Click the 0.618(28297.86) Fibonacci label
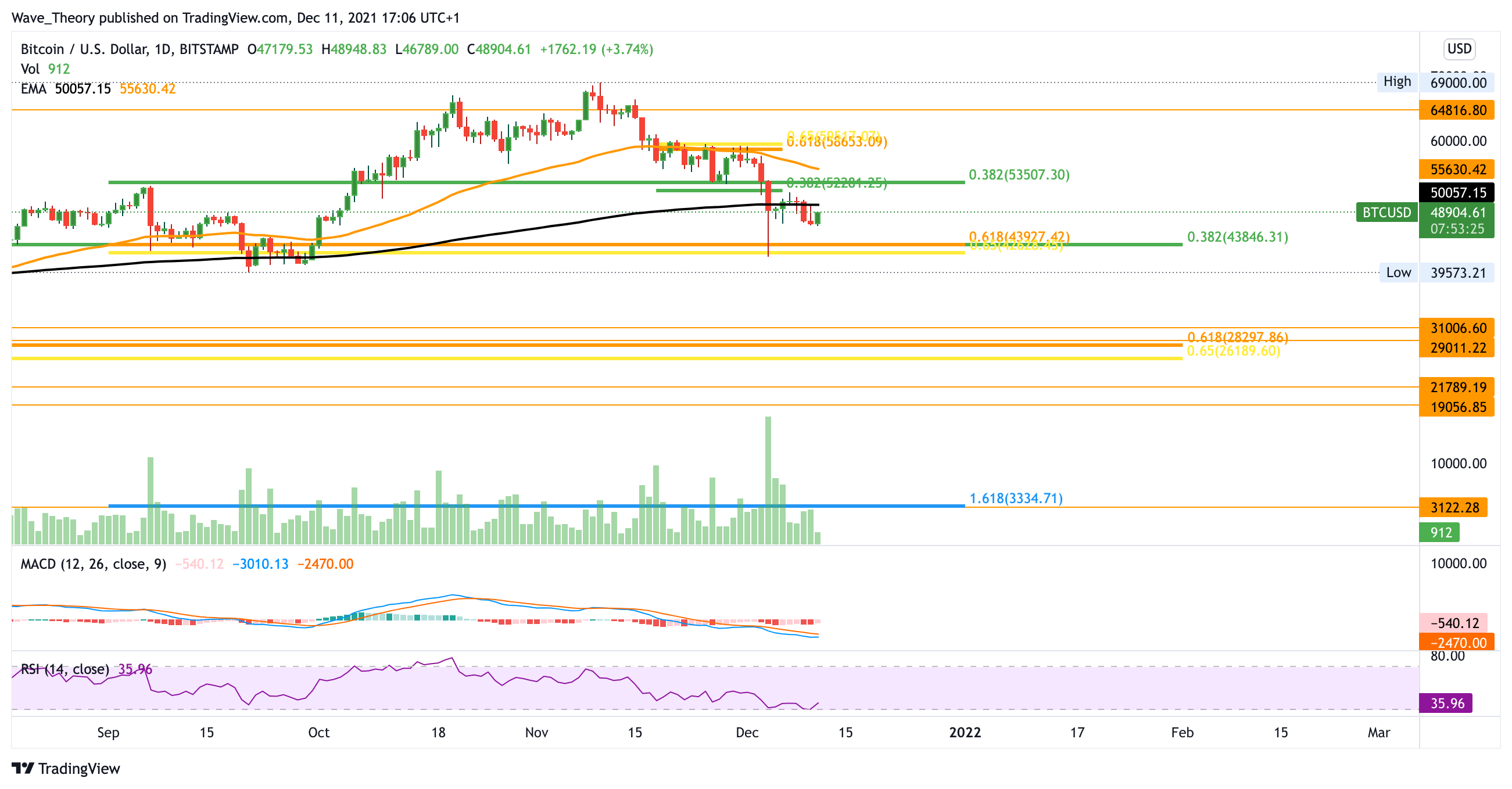 coord(1237,337)
